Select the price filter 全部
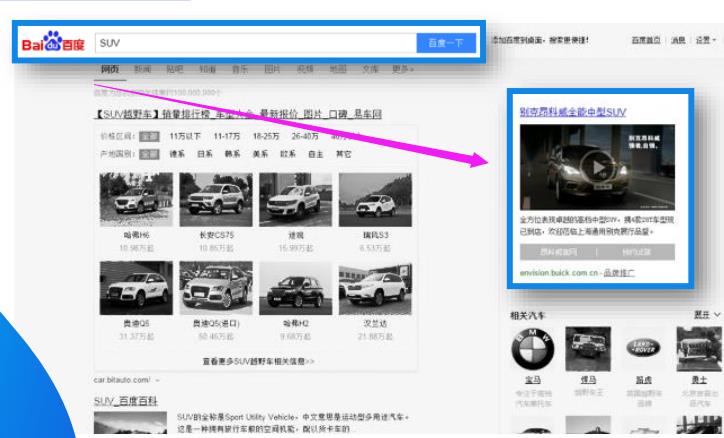This screenshot has width=724, height=438. [149, 137]
